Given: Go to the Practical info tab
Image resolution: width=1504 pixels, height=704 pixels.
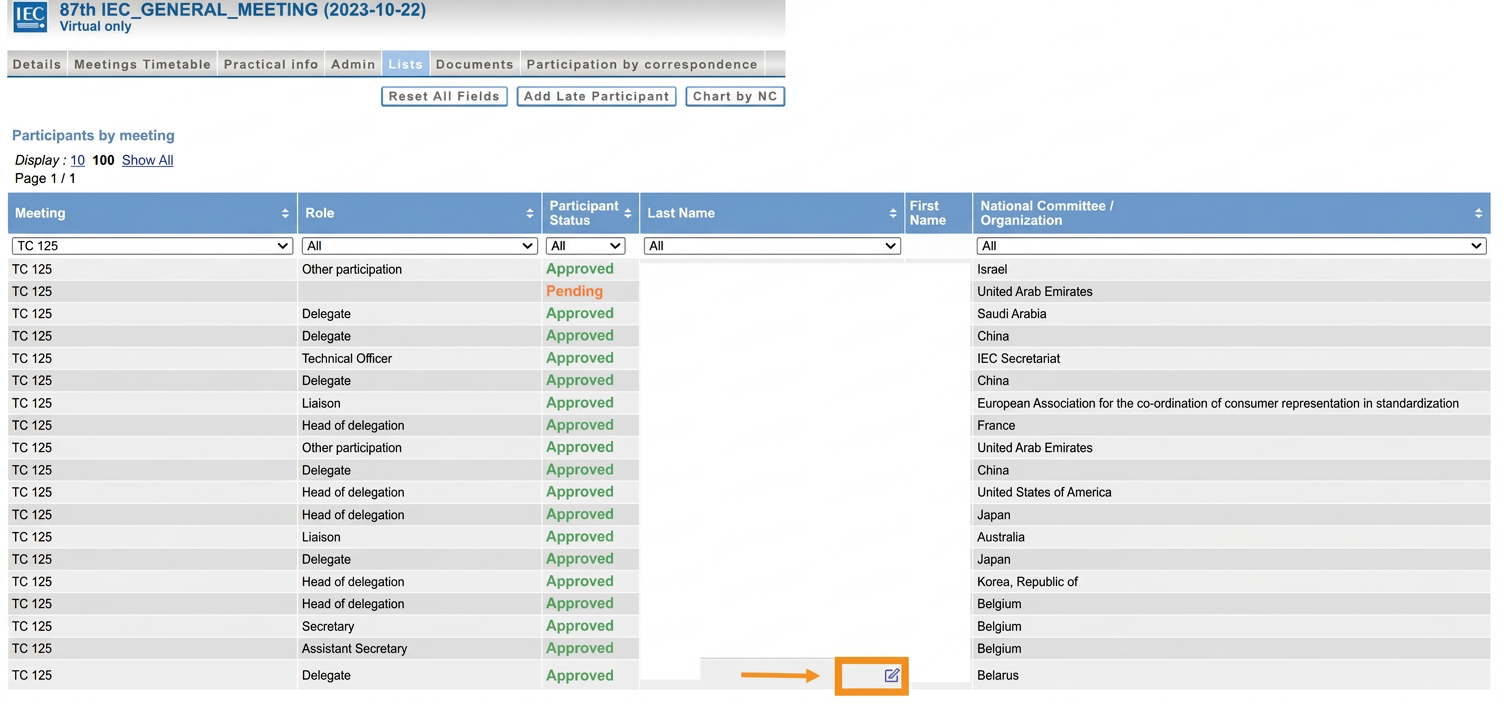Looking at the screenshot, I should click(271, 64).
